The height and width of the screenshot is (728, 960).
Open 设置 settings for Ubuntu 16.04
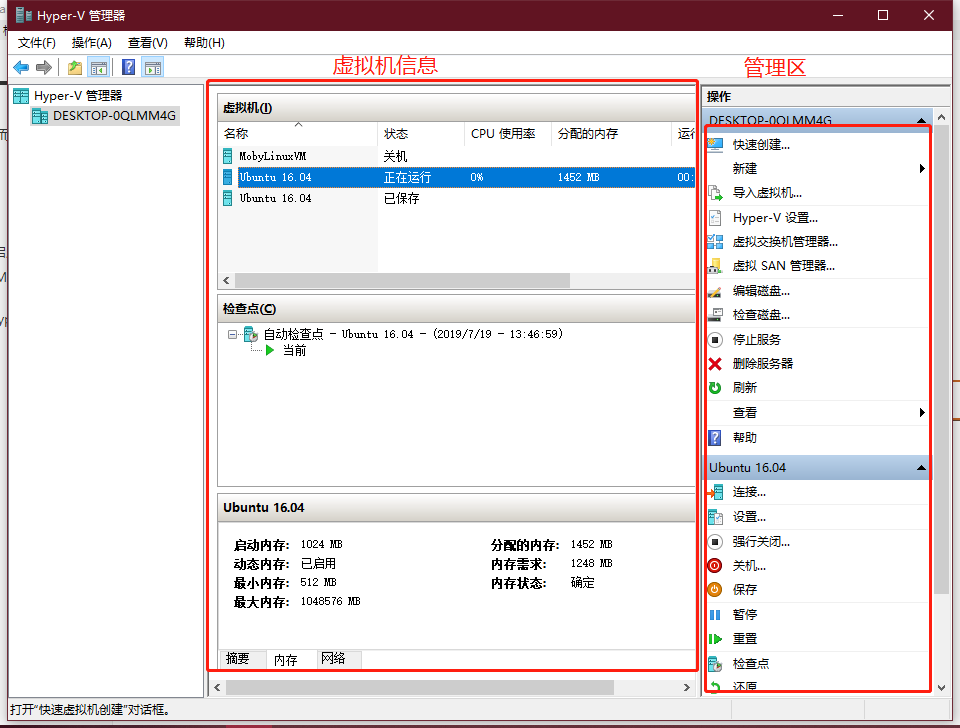749,517
